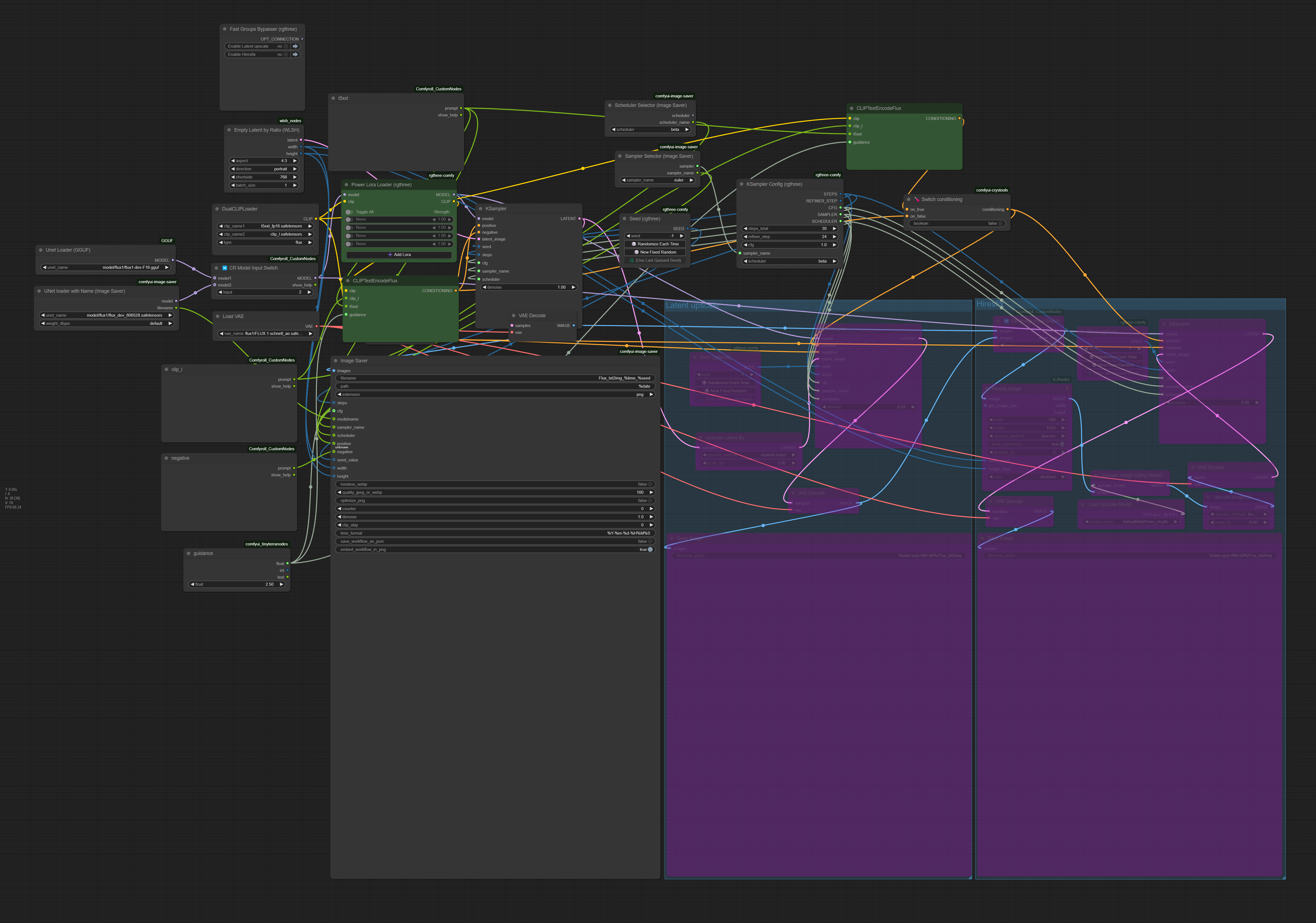
Task: Click the Switch conditioning node icon
Action: tap(916, 199)
